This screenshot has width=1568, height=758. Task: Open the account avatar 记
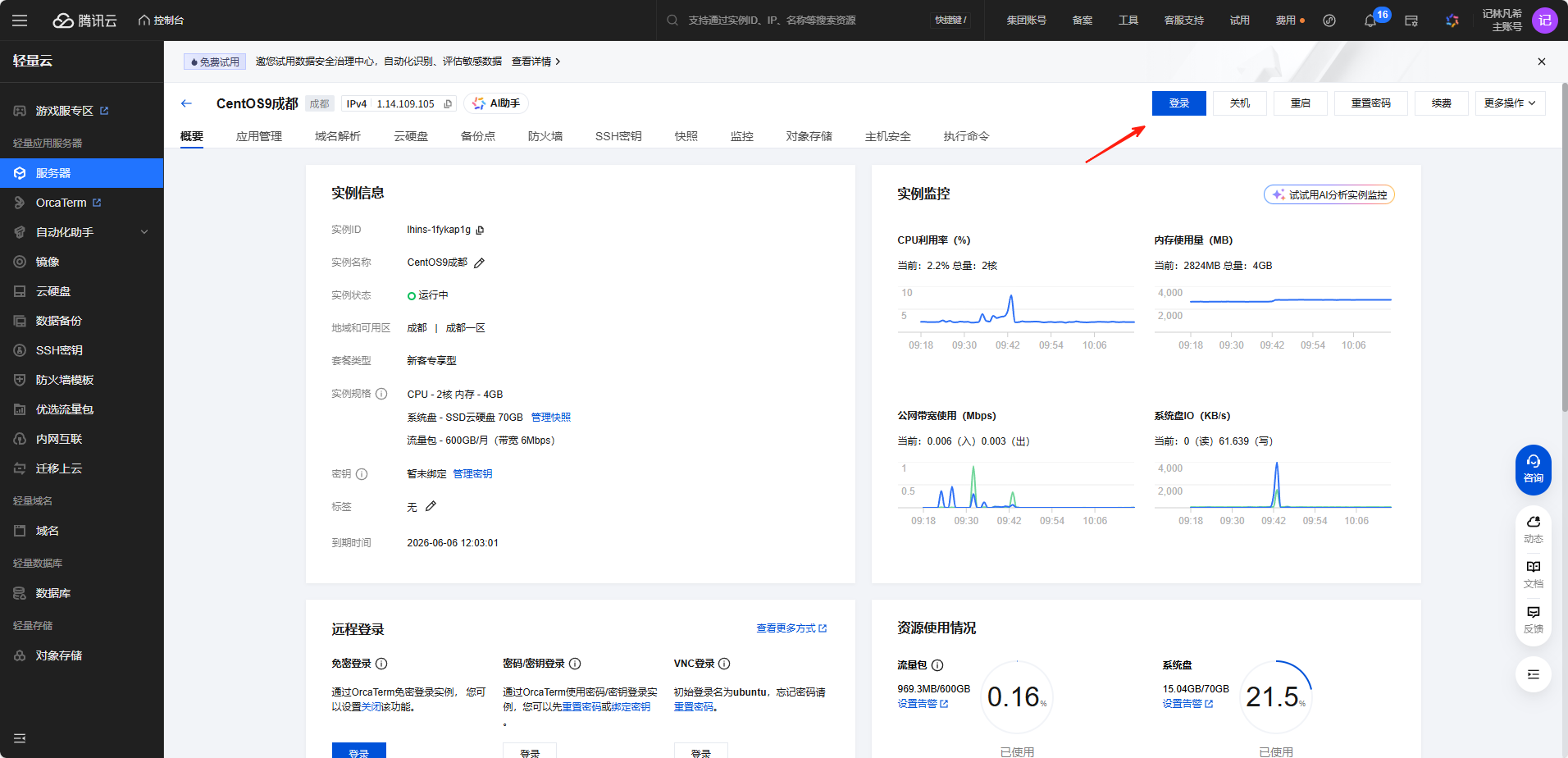pos(1545,21)
